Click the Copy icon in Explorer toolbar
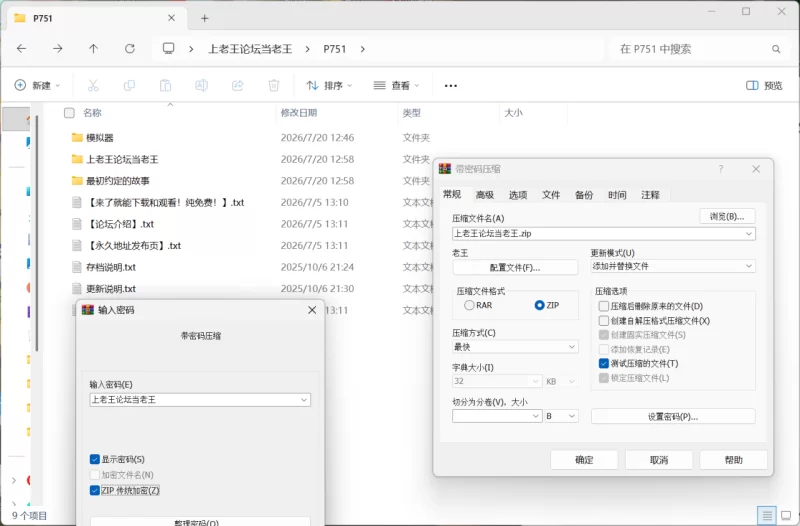 (129, 85)
